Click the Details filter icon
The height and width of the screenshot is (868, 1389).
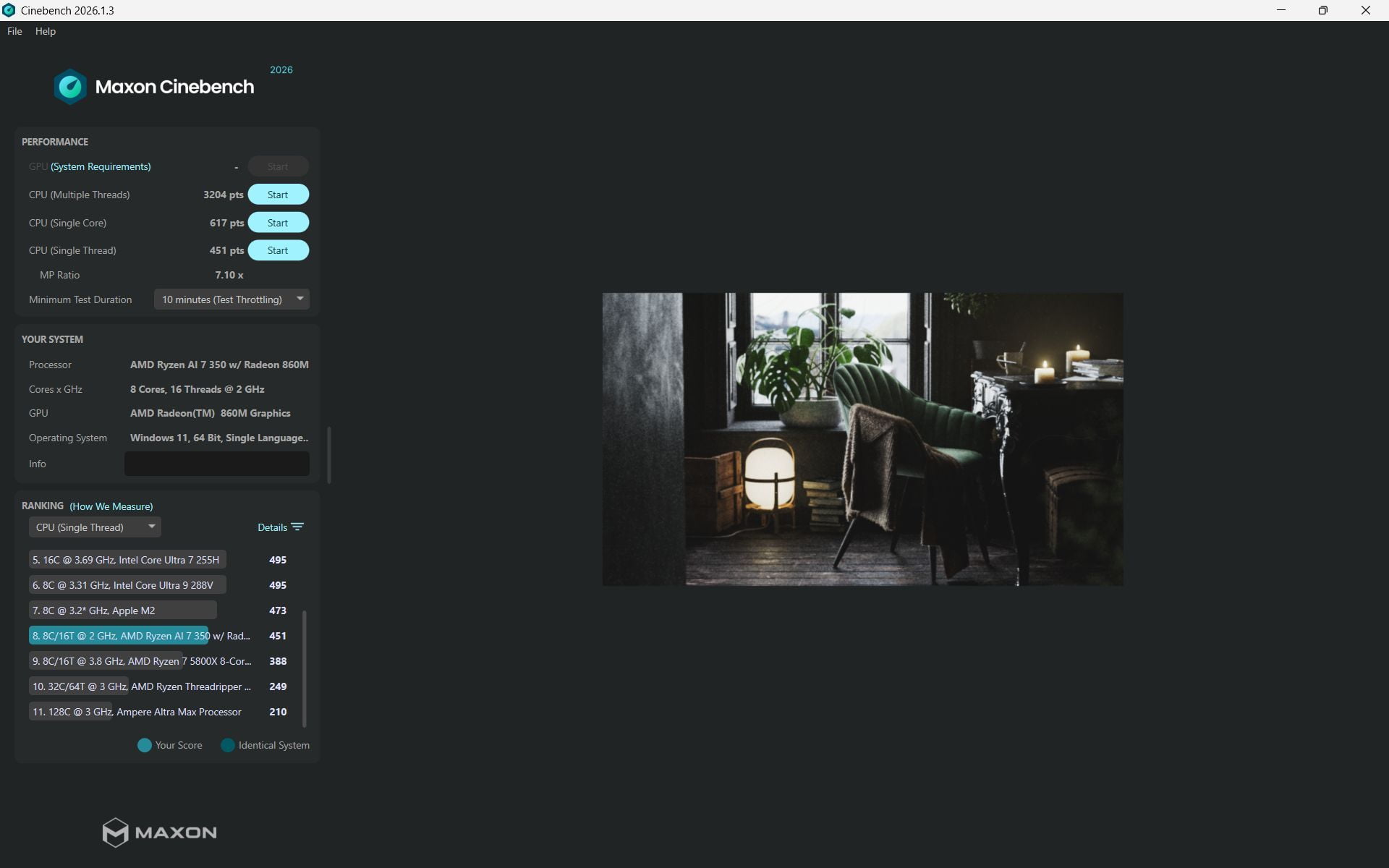[297, 527]
